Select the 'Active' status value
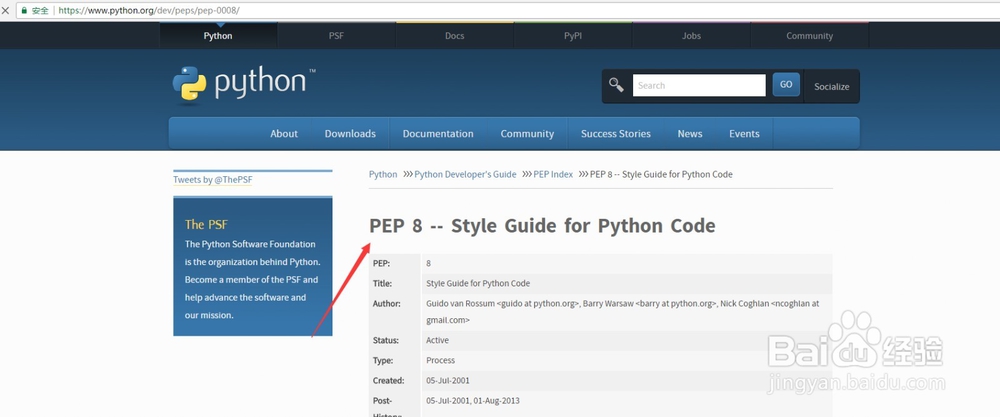Image resolution: width=1000 pixels, height=417 pixels. point(438,340)
